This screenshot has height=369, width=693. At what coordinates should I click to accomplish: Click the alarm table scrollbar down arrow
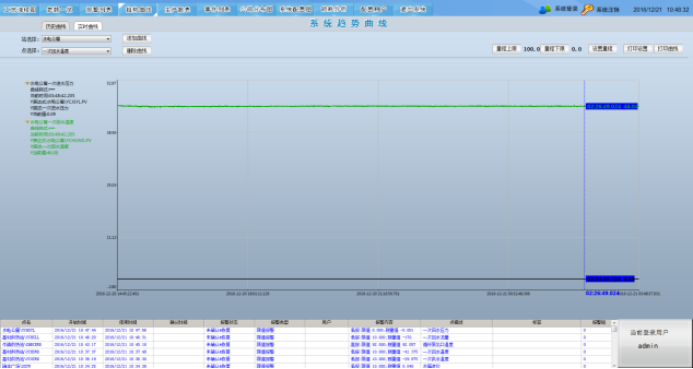(x=614, y=365)
